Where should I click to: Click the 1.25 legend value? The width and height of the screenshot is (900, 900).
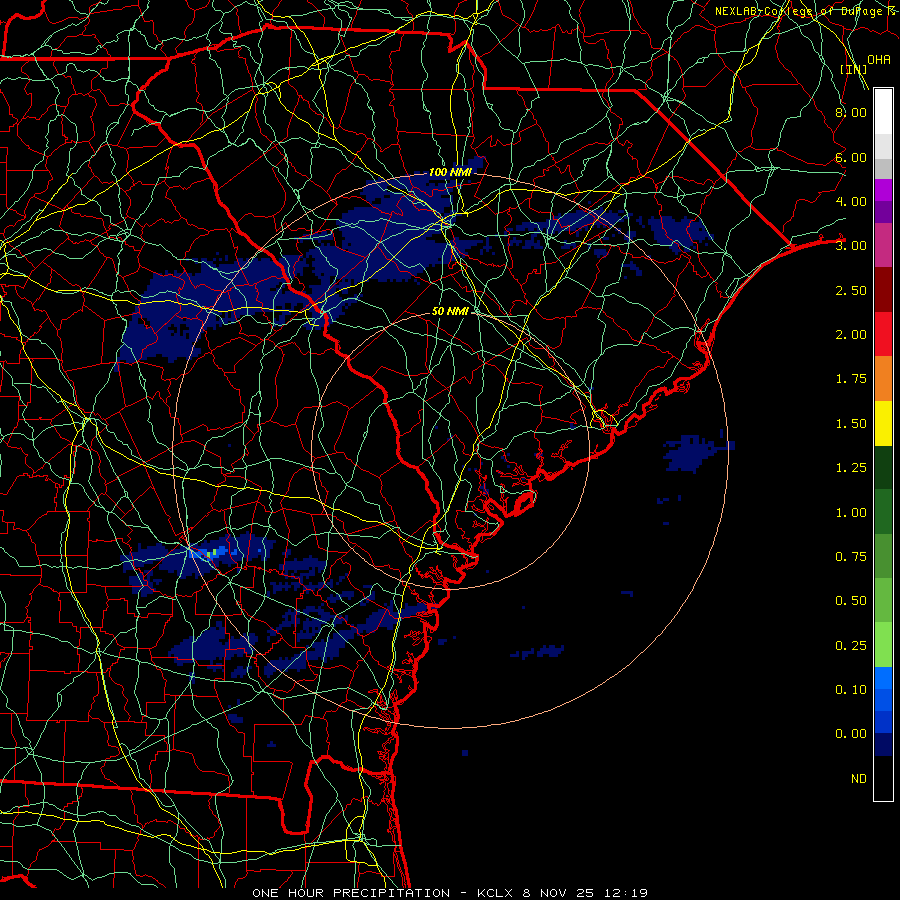pos(851,468)
